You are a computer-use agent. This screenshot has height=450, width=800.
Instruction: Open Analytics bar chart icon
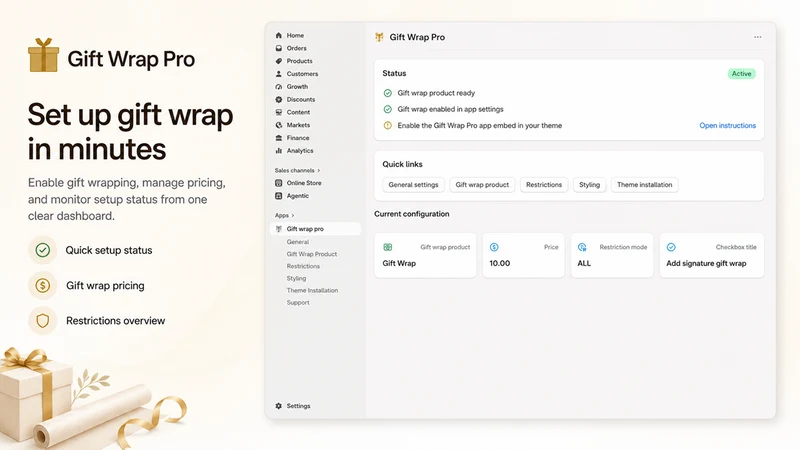click(279, 151)
